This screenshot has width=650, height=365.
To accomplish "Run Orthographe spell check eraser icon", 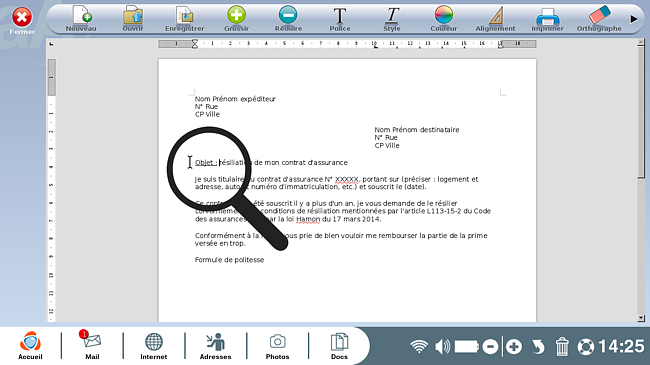I will (599, 19).
